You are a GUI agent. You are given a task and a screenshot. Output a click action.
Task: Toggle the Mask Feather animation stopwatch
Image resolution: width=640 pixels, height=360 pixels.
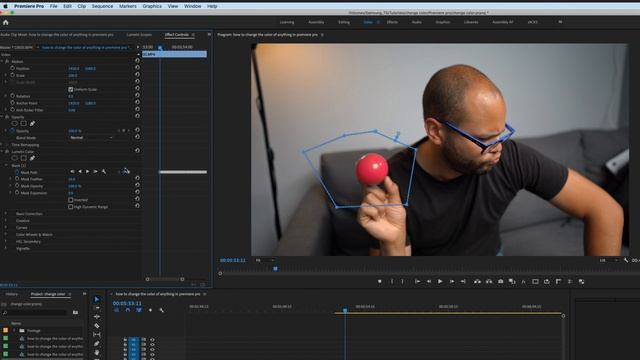[x=17, y=179]
